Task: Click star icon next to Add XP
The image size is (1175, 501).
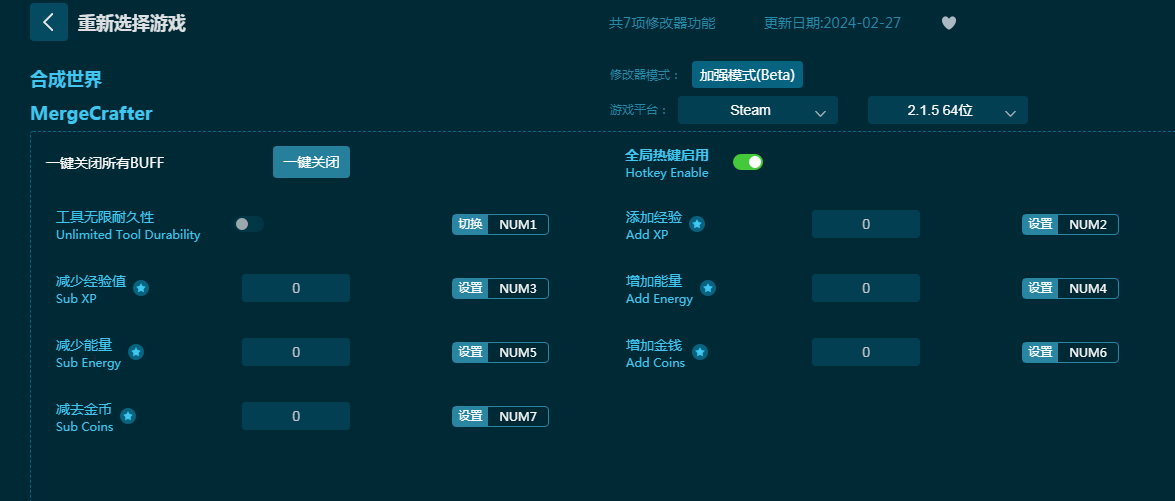Action: pos(697,224)
